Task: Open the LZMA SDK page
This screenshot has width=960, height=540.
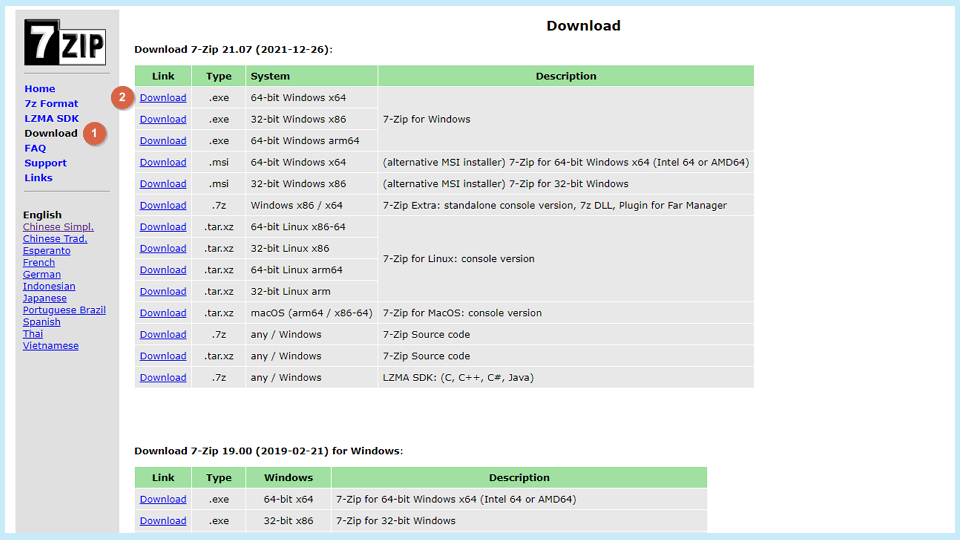Action: coord(51,118)
